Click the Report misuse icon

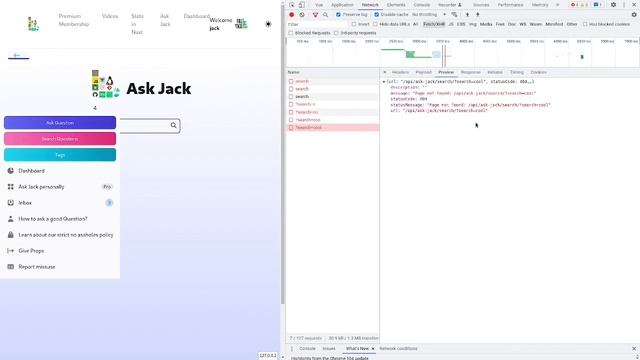[x=11, y=267]
